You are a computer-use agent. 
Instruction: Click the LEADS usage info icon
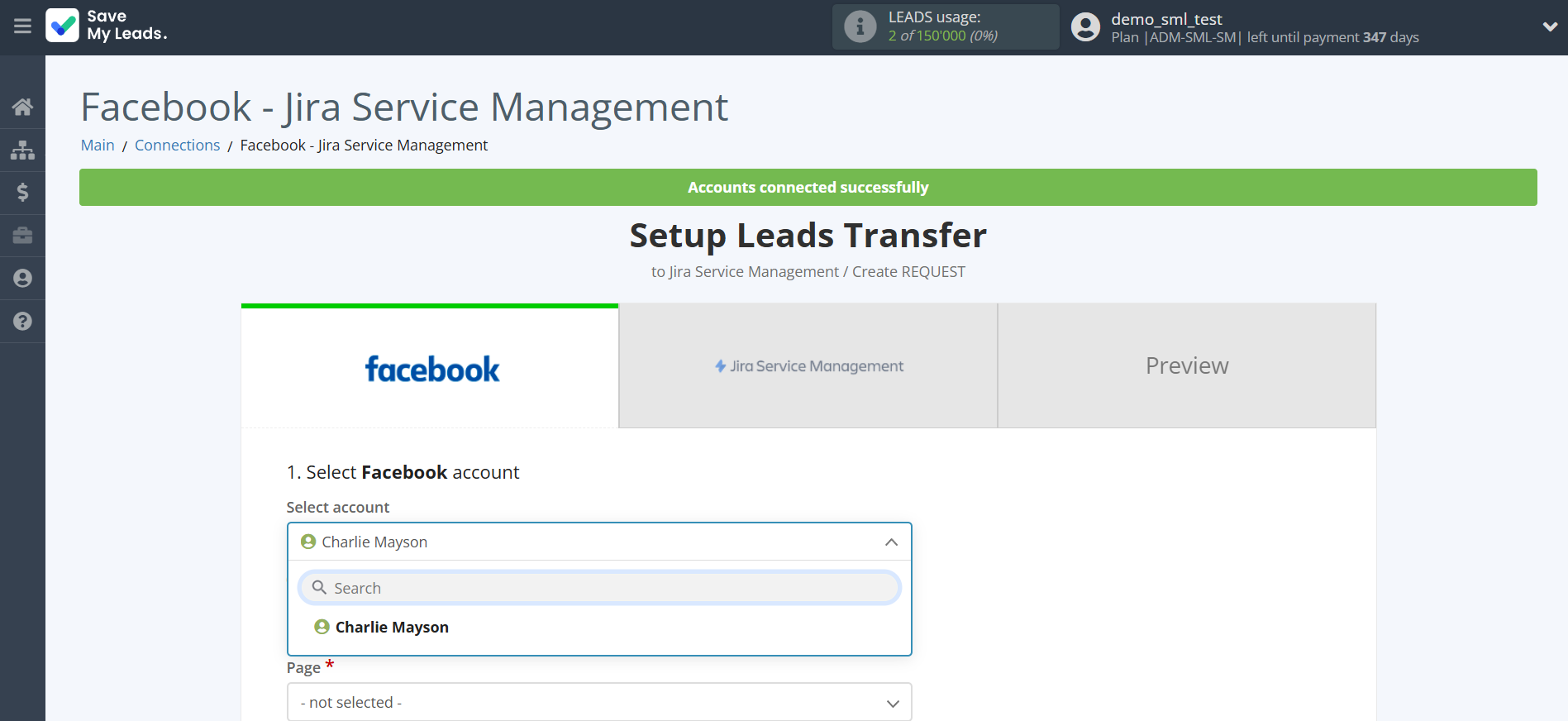pyautogui.click(x=860, y=26)
